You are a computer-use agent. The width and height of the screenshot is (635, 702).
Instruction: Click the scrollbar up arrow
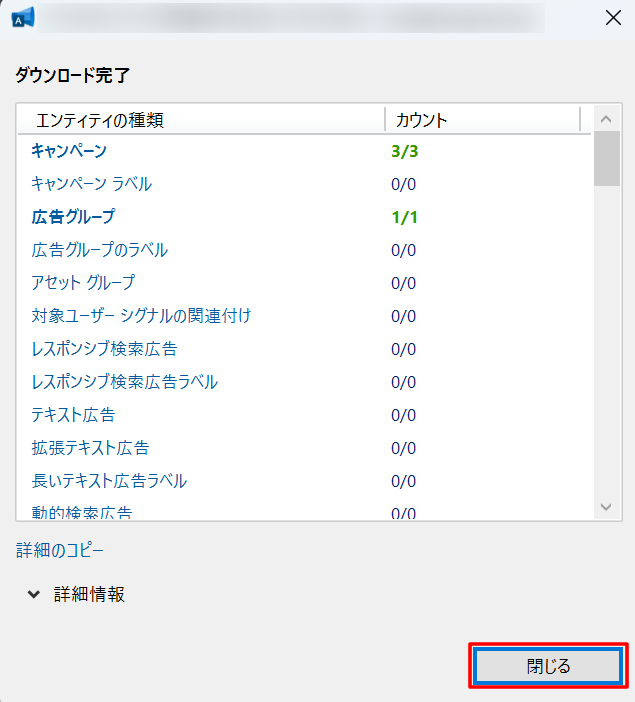pos(604,119)
